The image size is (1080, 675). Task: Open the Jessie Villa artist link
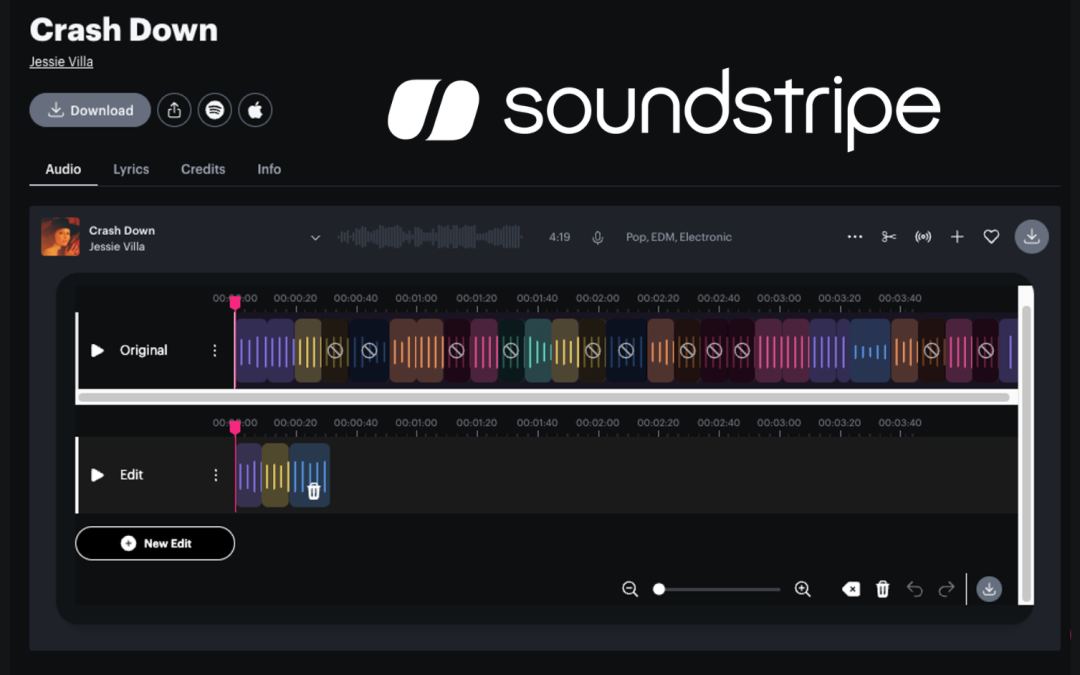tap(61, 62)
